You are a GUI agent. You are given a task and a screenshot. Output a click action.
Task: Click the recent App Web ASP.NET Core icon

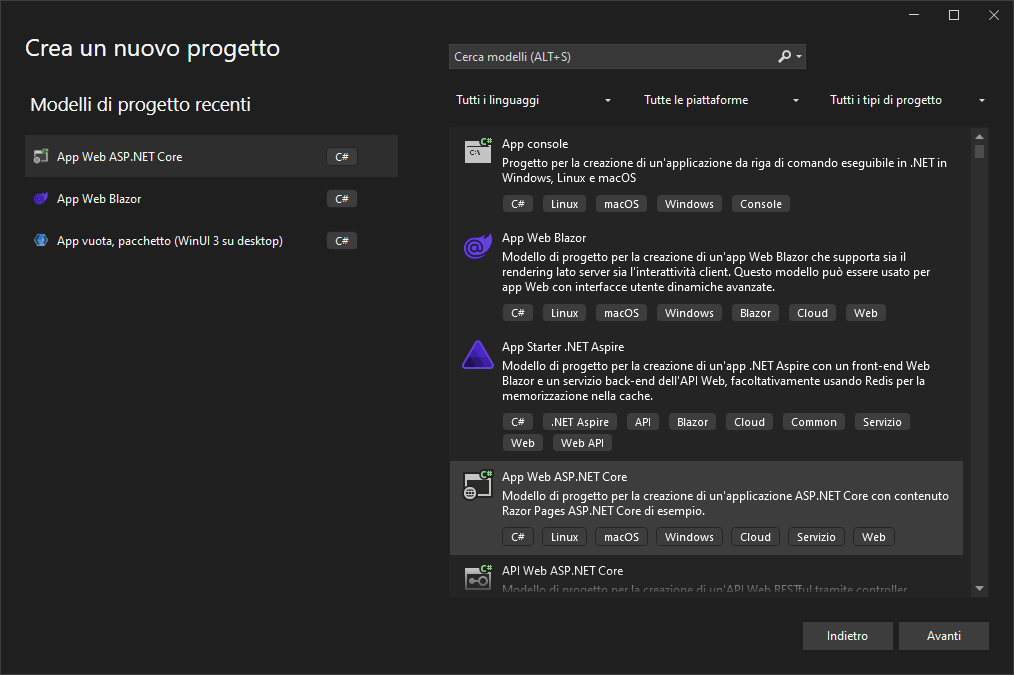(x=41, y=156)
